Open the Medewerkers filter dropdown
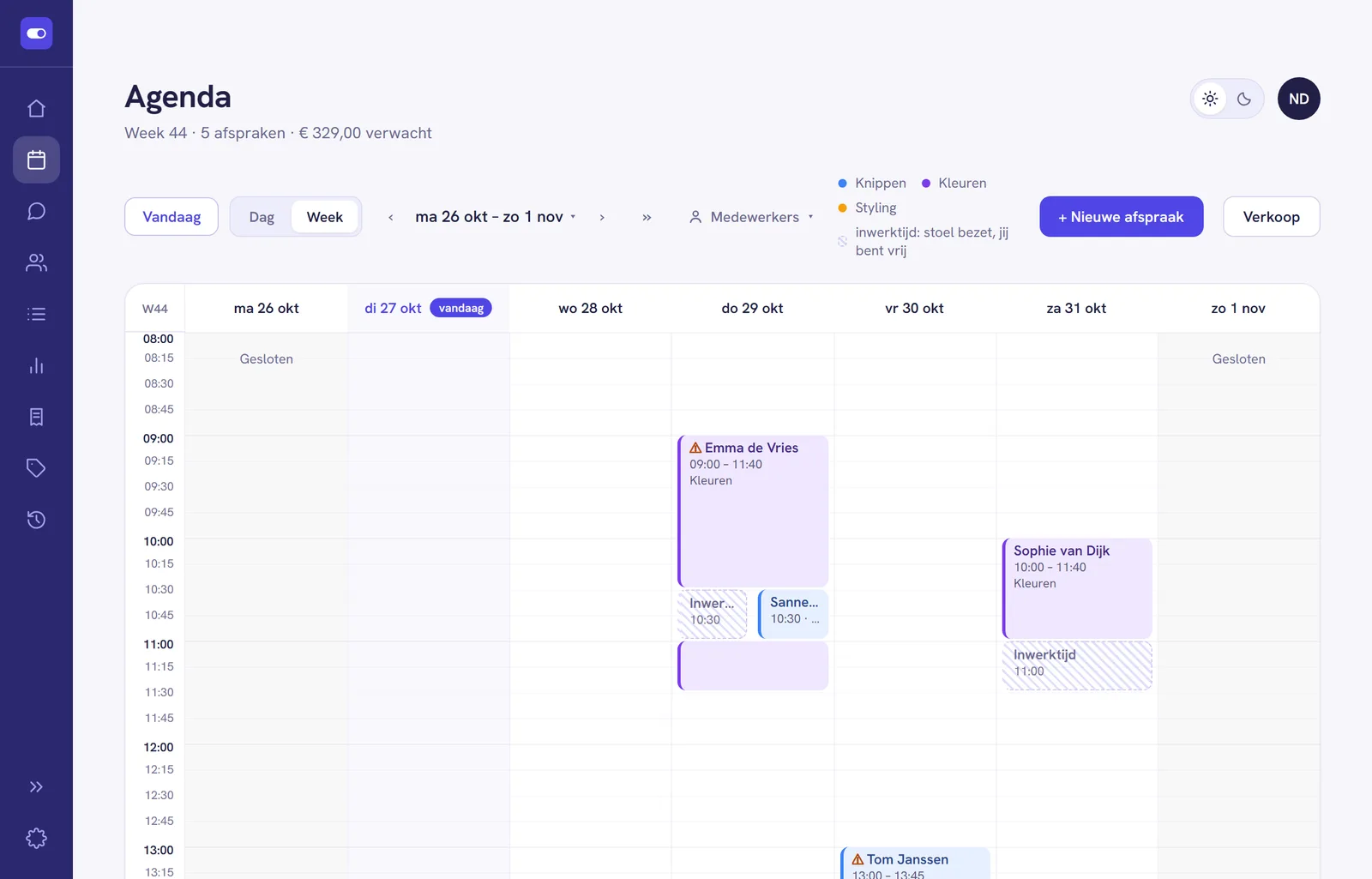1372x879 pixels. point(751,217)
